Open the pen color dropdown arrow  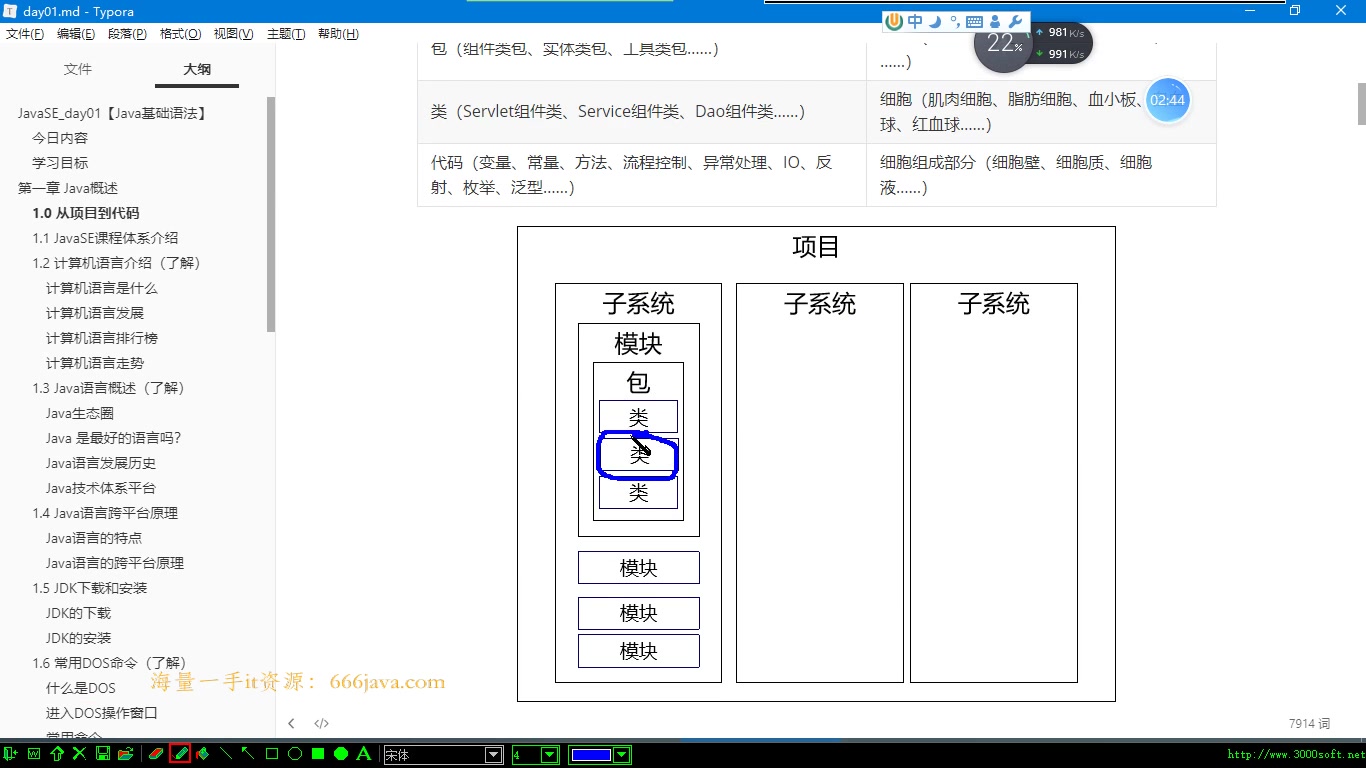(x=622, y=755)
